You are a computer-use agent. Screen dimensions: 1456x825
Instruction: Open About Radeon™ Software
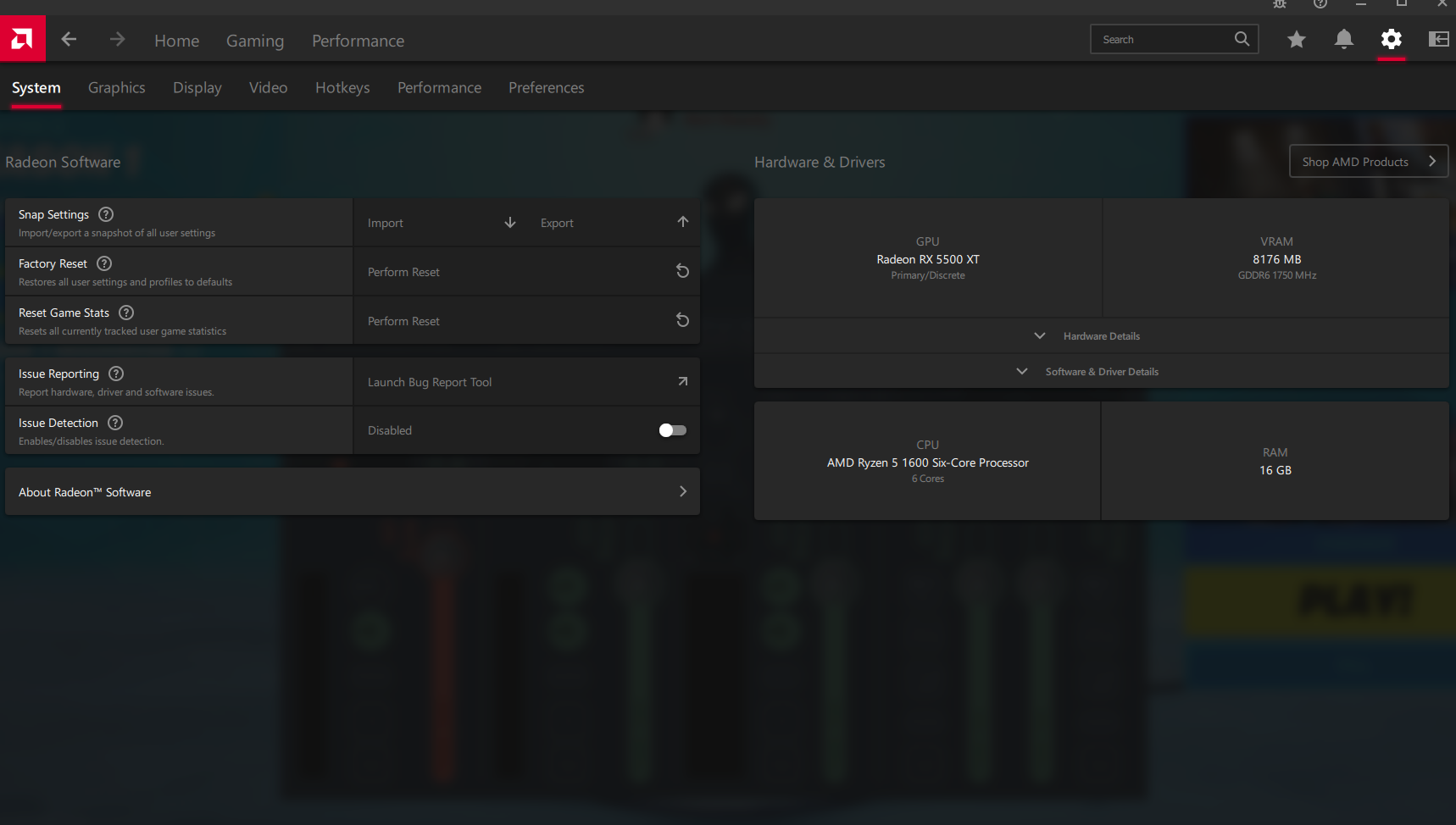[x=353, y=491]
